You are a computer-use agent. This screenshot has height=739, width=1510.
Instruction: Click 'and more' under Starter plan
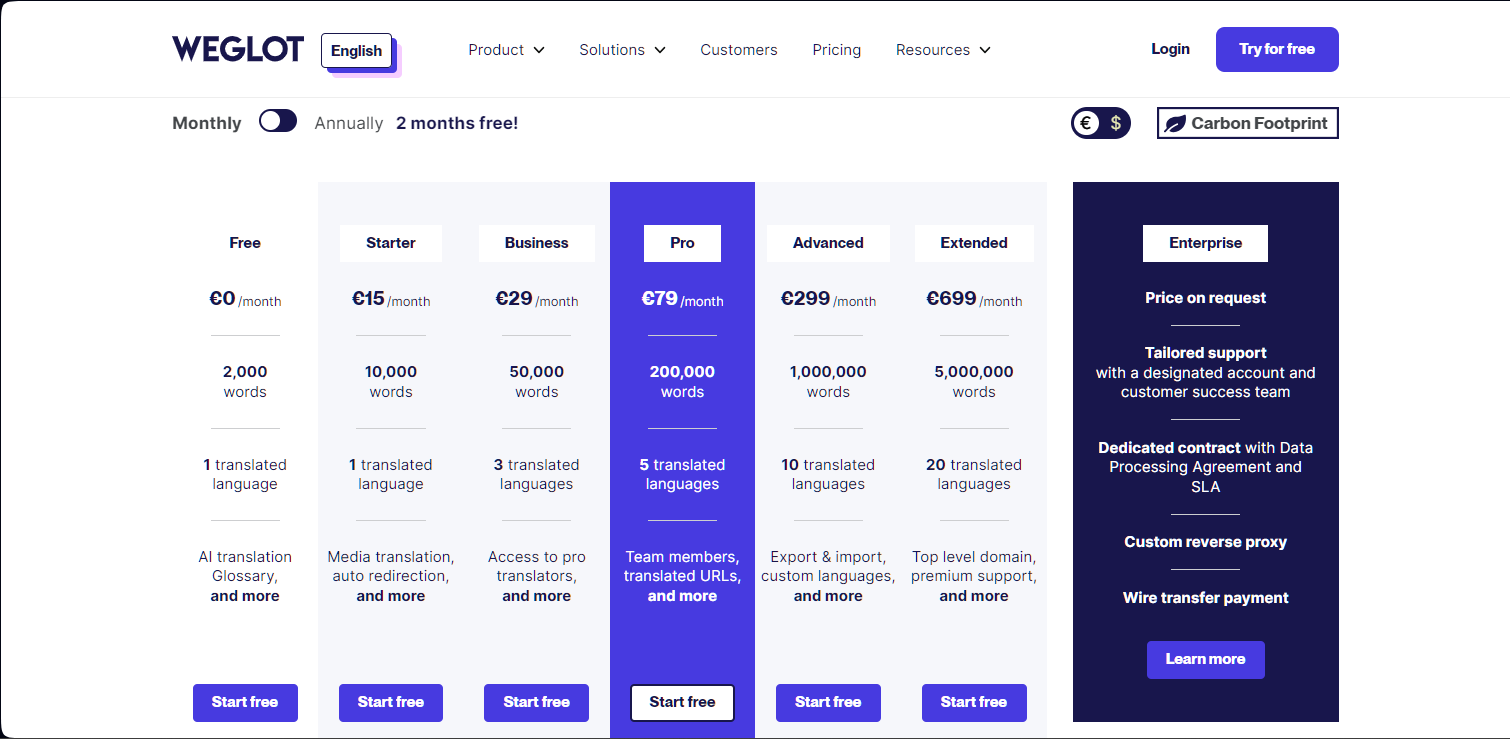(x=391, y=596)
